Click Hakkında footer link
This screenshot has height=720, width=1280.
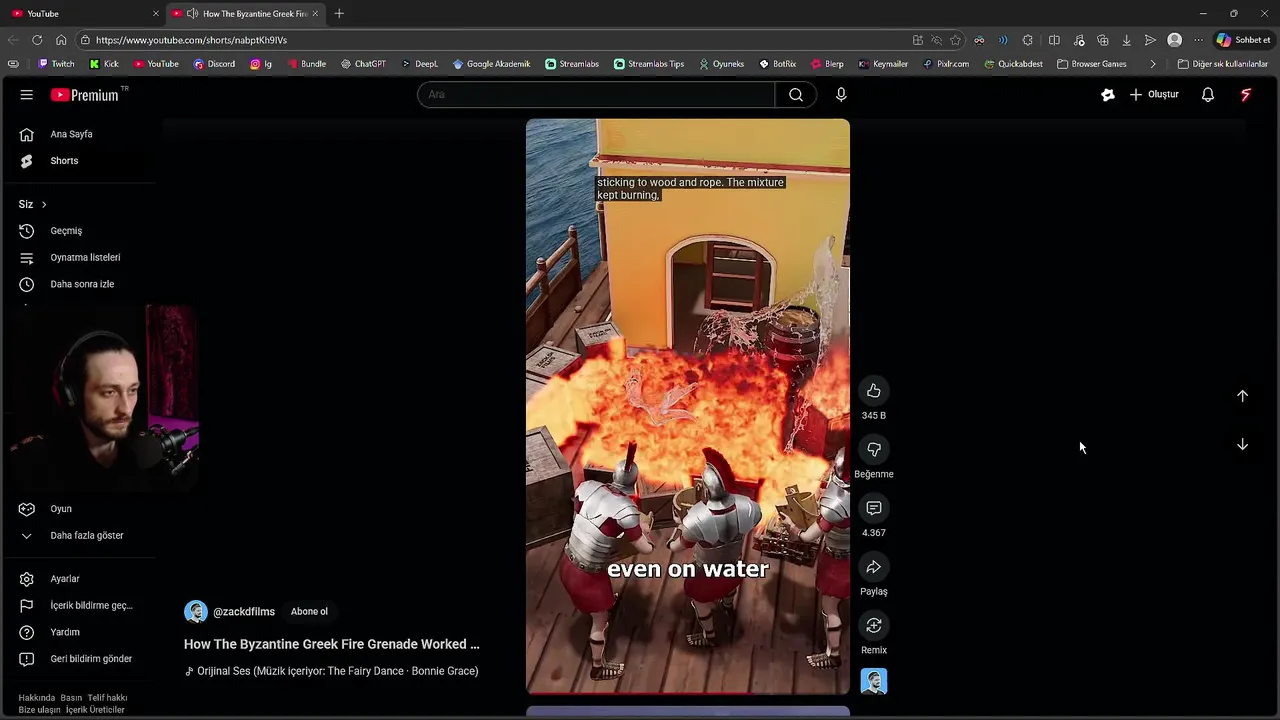[x=37, y=698]
